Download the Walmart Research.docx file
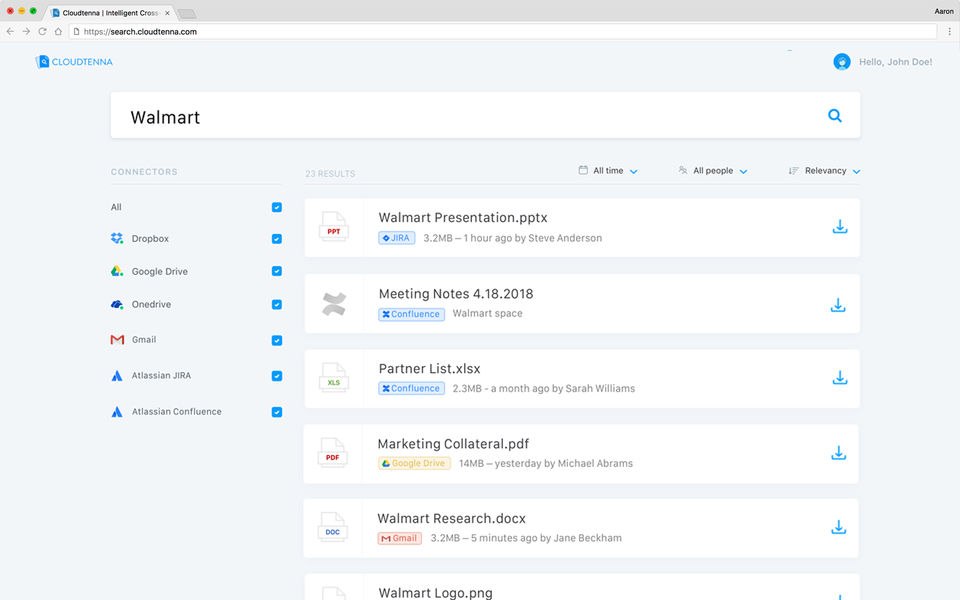Viewport: 960px width, 600px height. point(839,527)
